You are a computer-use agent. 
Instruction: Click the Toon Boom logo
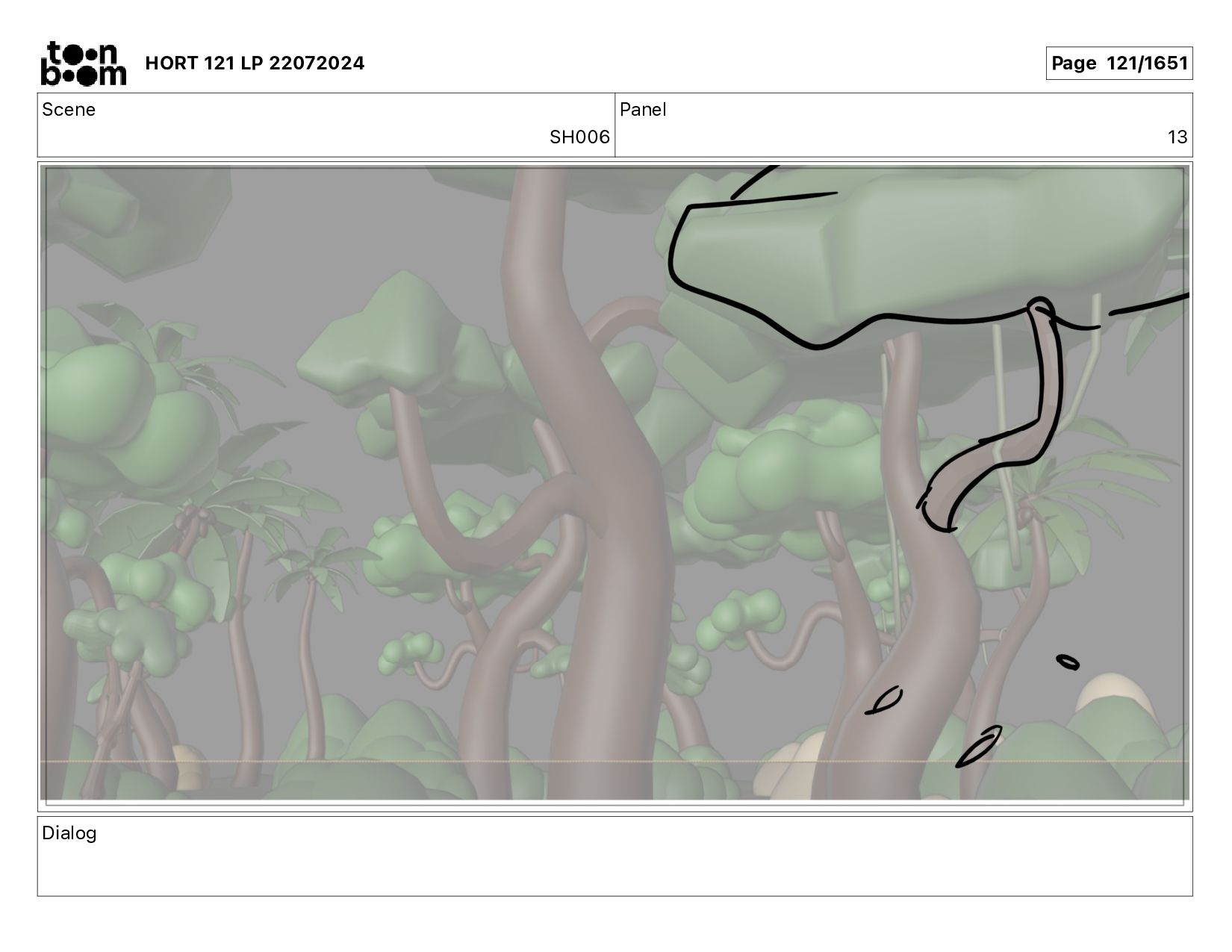tap(83, 63)
